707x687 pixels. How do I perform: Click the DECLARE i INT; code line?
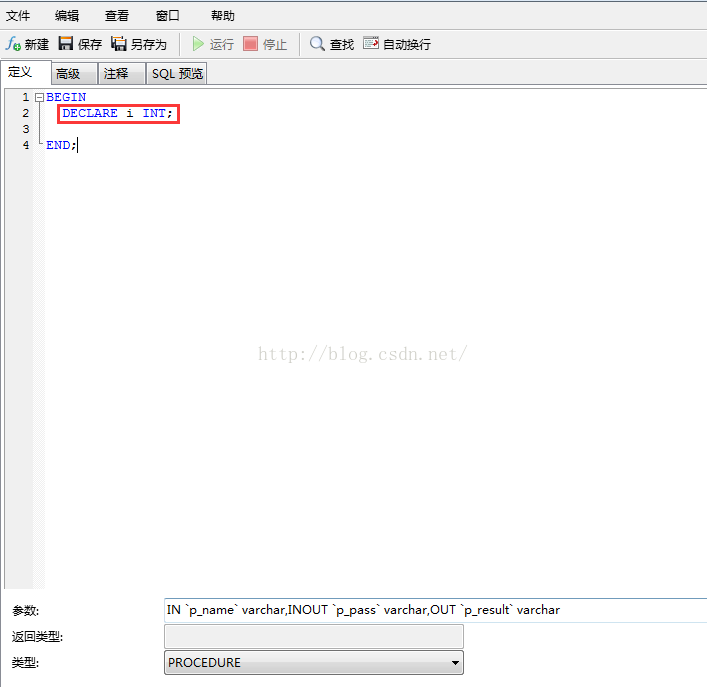point(118,113)
